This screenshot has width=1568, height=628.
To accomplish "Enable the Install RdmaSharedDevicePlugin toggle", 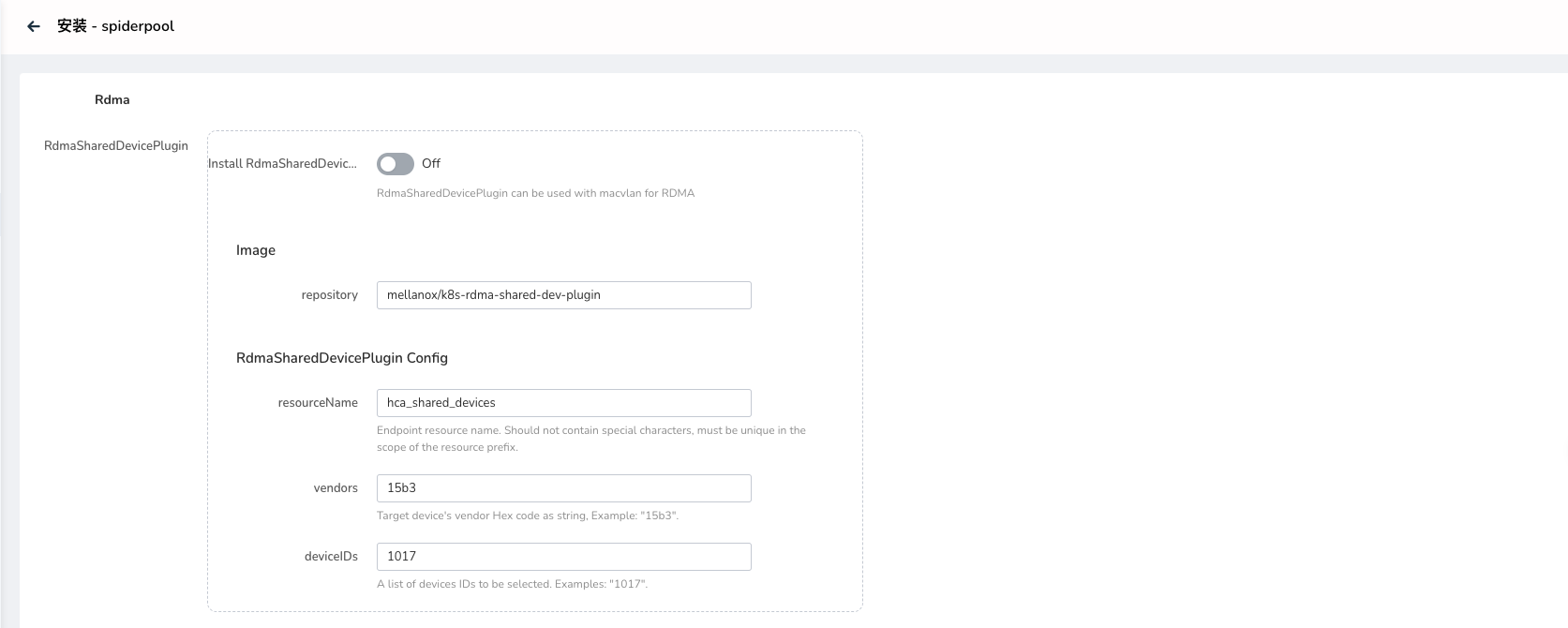I will 395,164.
